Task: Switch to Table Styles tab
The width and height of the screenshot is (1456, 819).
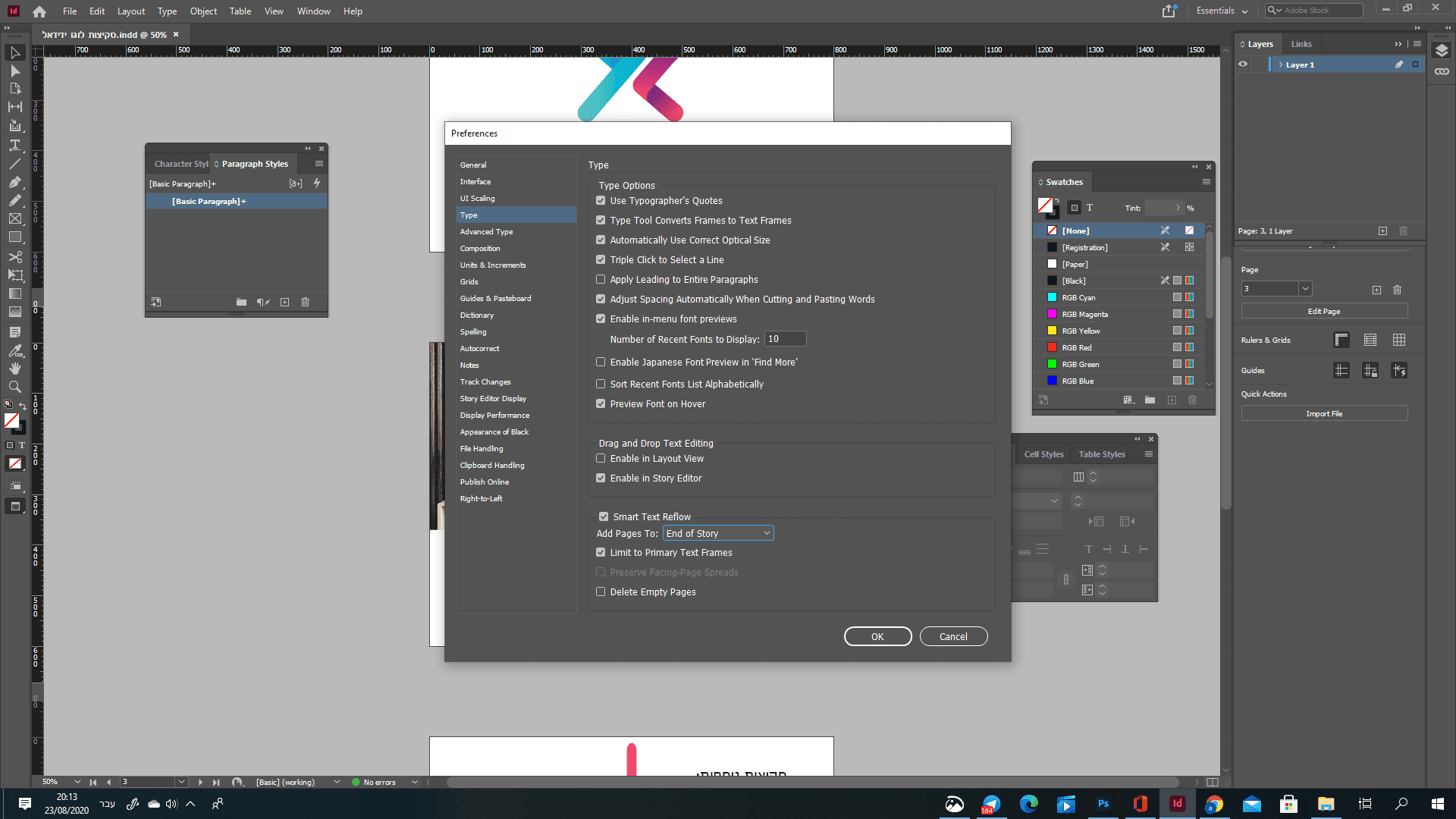Action: [1101, 454]
